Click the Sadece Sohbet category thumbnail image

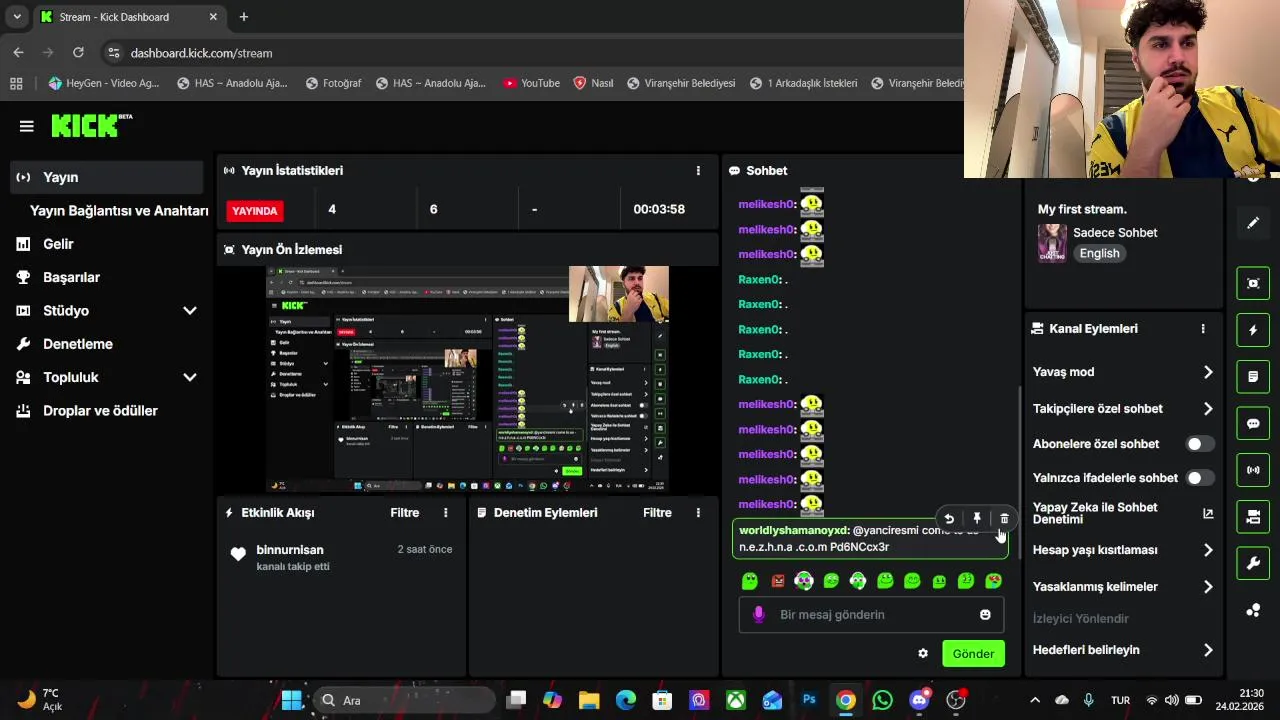[x=1052, y=243]
